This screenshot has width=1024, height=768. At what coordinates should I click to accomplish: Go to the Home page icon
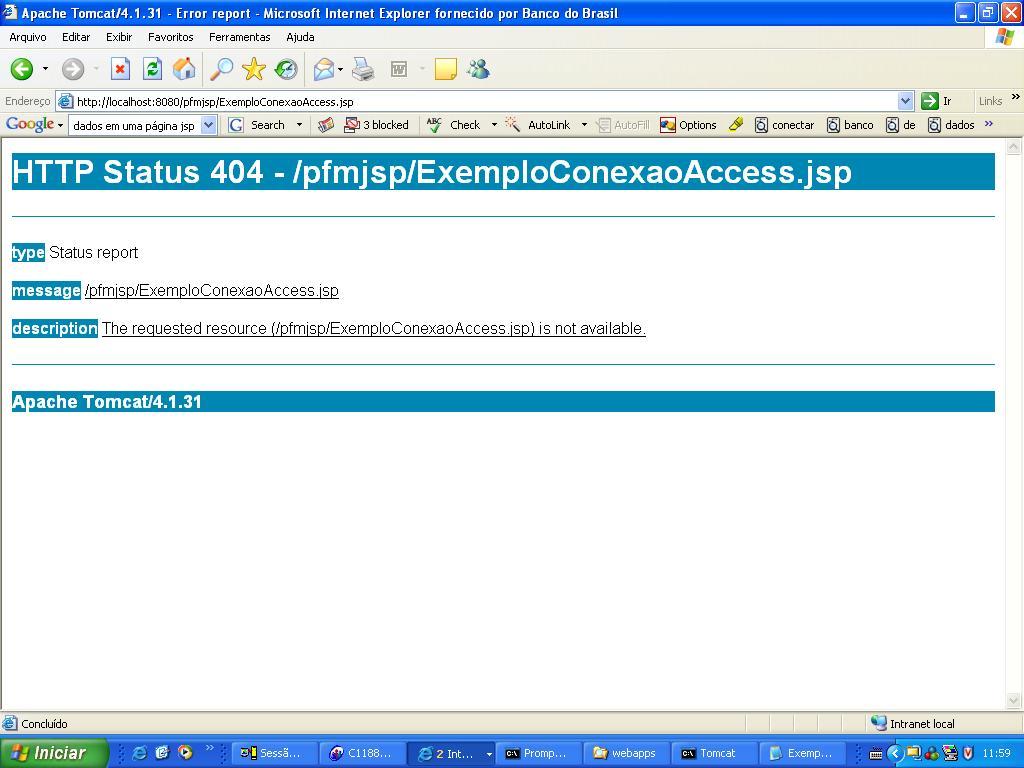tap(184, 69)
